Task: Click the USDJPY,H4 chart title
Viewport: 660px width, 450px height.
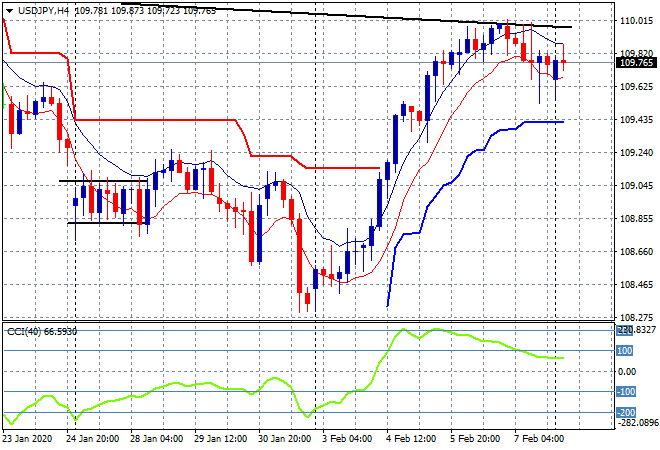Action: [43, 11]
